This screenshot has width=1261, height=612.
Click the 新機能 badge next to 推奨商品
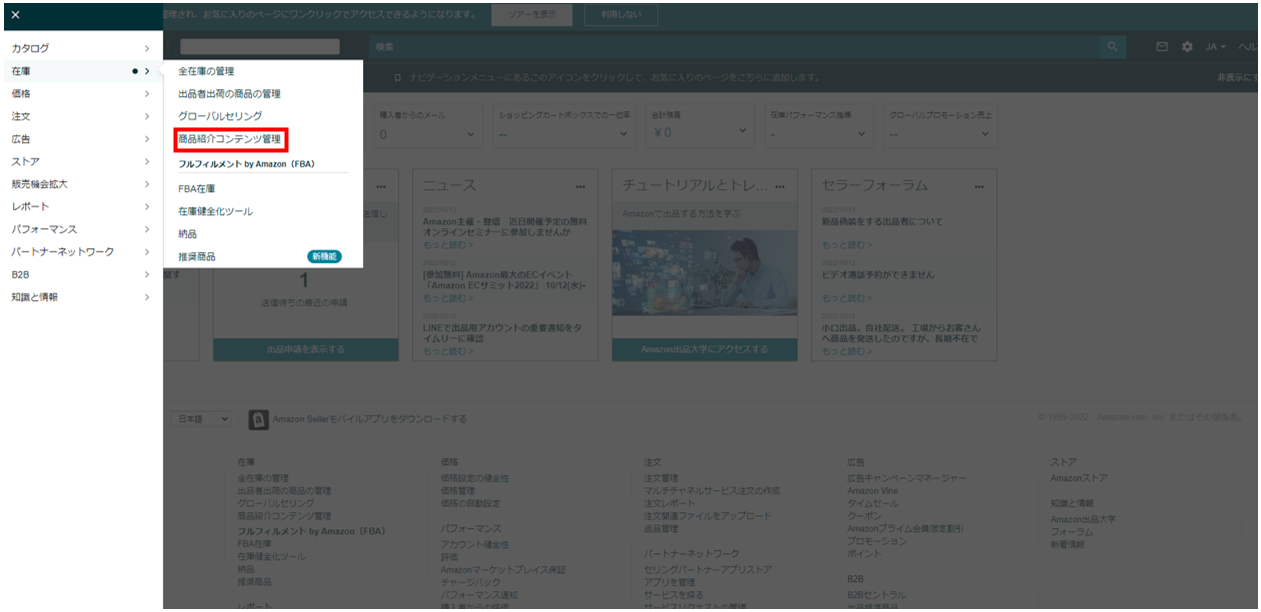324,257
